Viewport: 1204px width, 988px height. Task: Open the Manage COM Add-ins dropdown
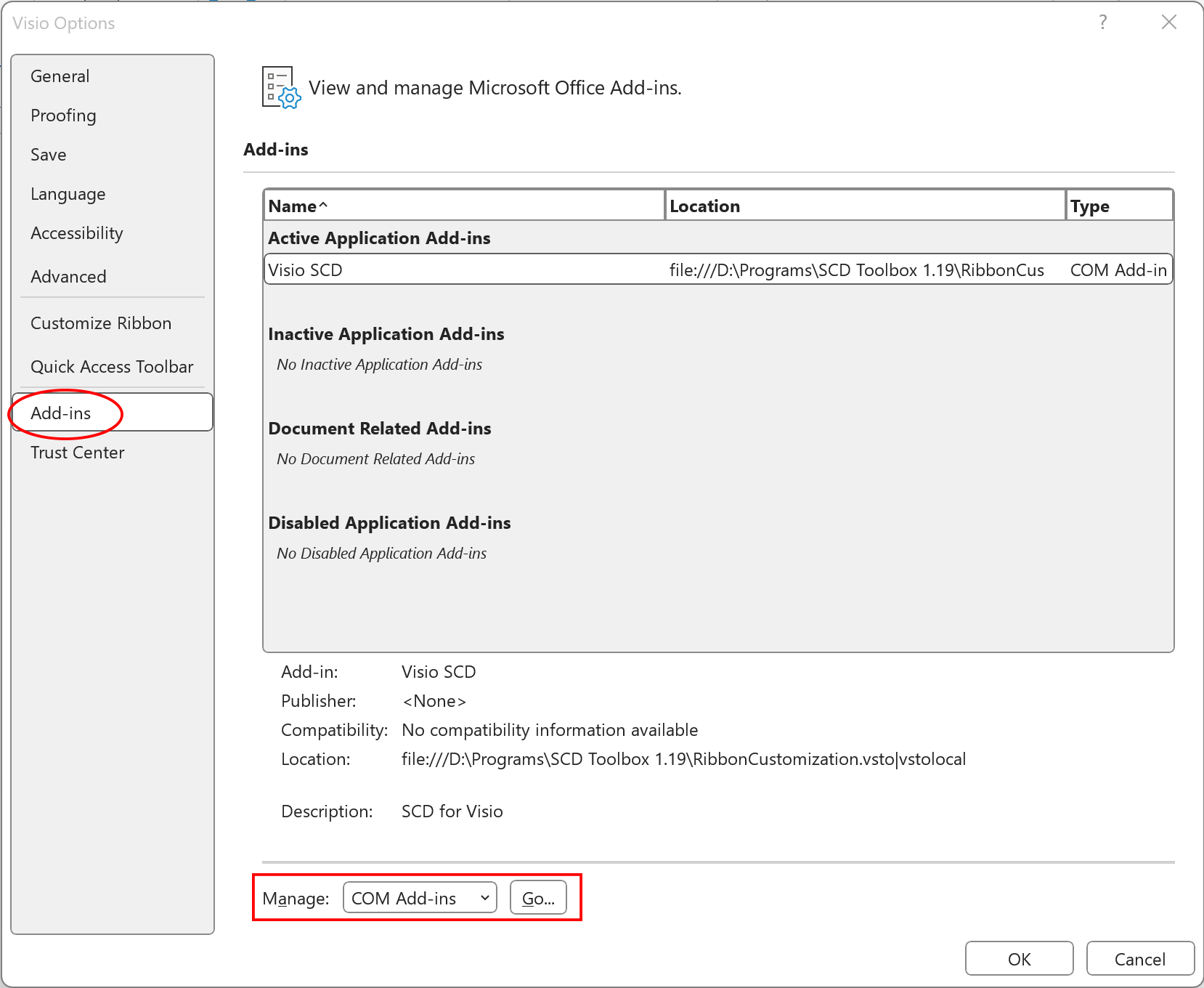coord(420,898)
